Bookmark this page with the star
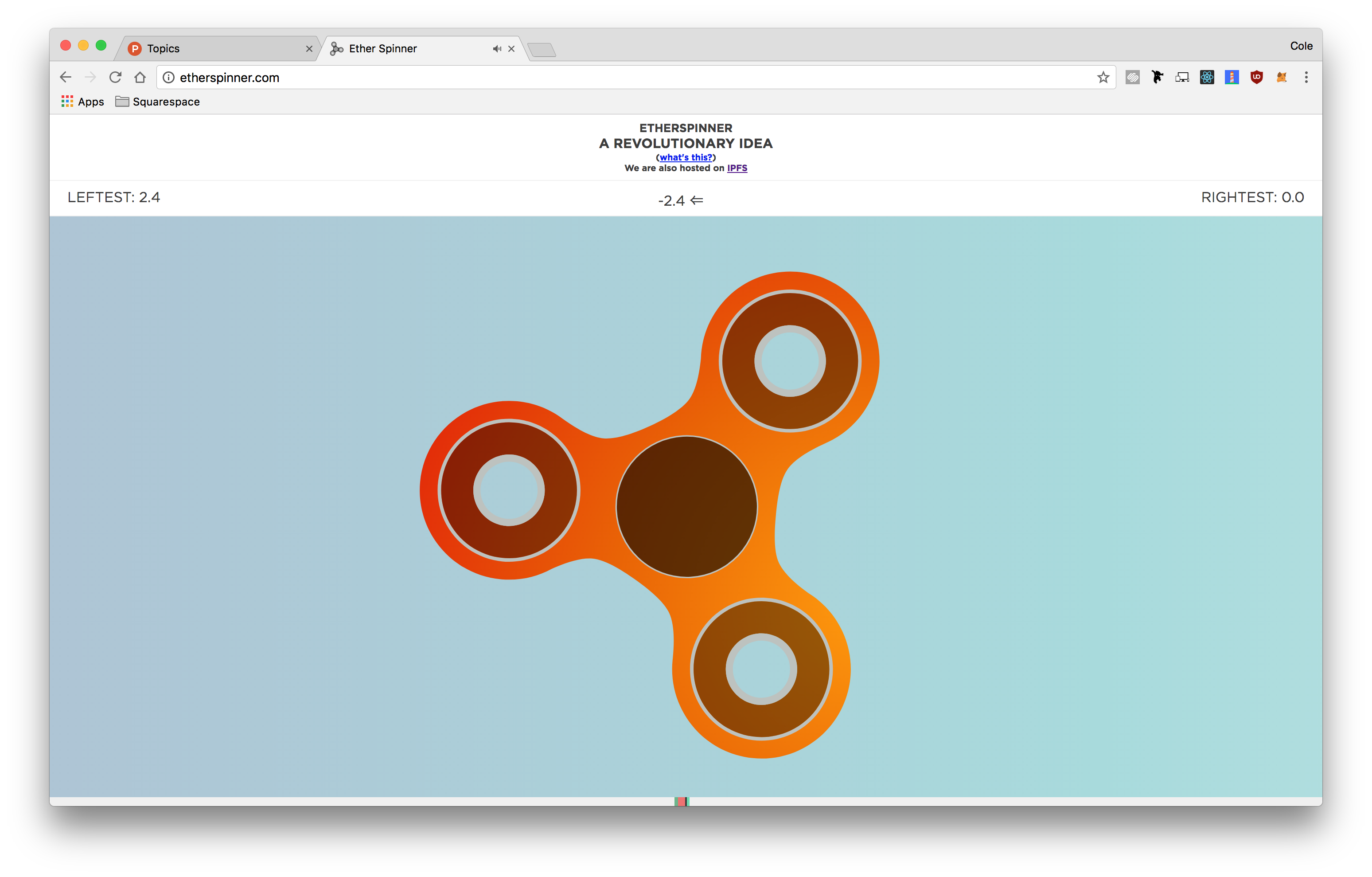The width and height of the screenshot is (1372, 877). (x=1103, y=78)
